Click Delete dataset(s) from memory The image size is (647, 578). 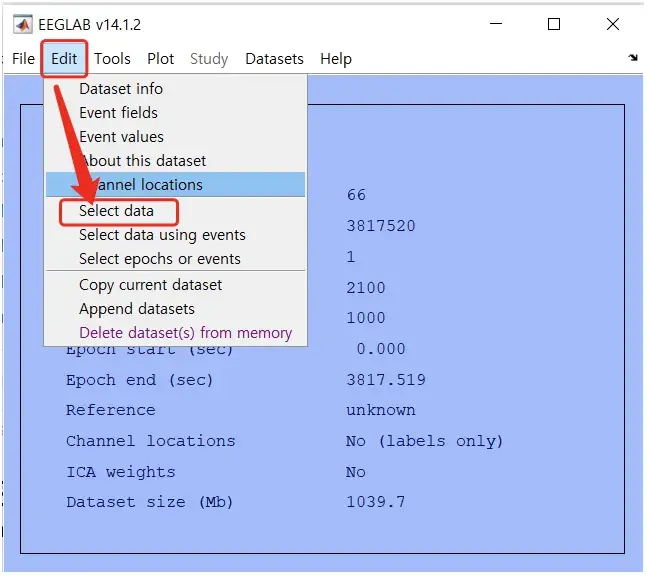click(x=185, y=333)
